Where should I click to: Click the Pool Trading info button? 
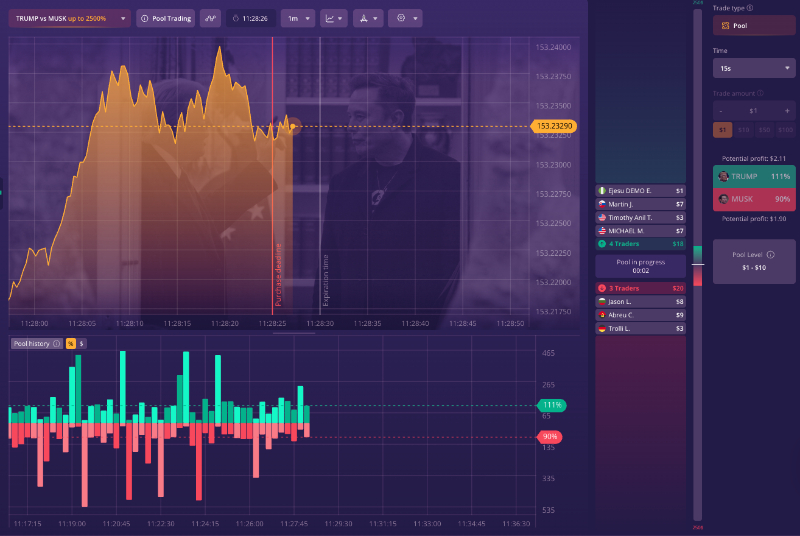pyautogui.click(x=165, y=18)
